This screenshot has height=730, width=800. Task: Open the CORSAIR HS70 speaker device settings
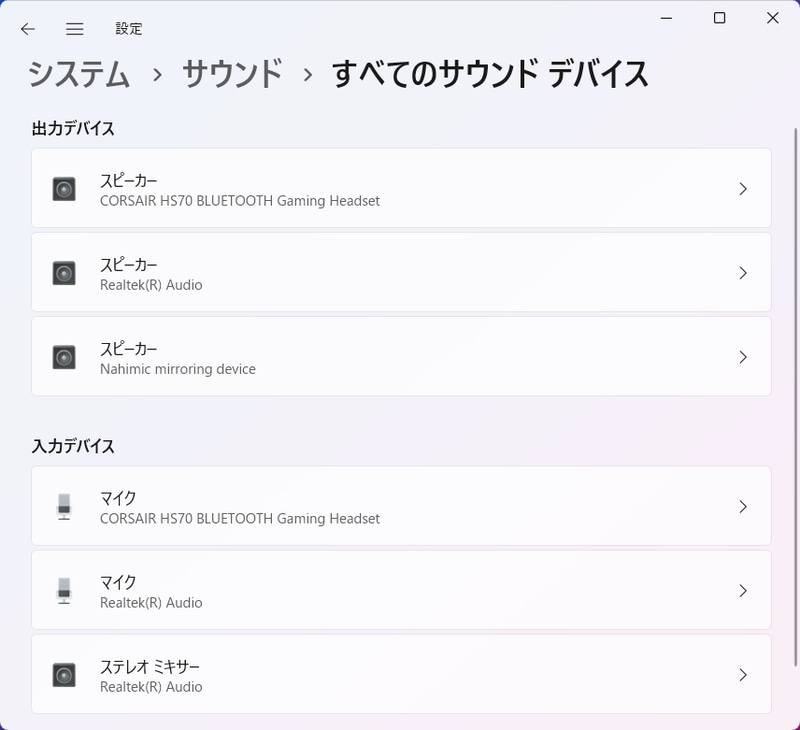tap(400, 189)
